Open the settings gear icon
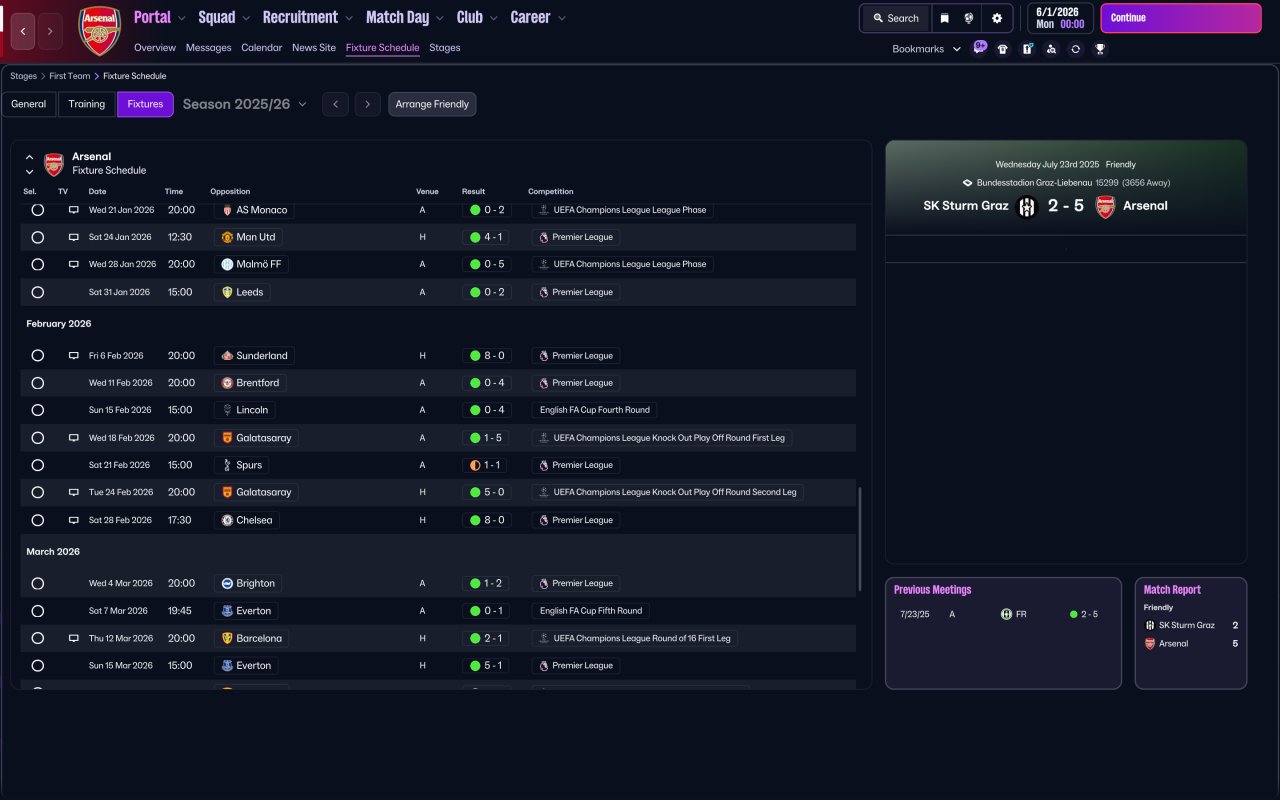This screenshot has height=800, width=1280. coord(997,18)
